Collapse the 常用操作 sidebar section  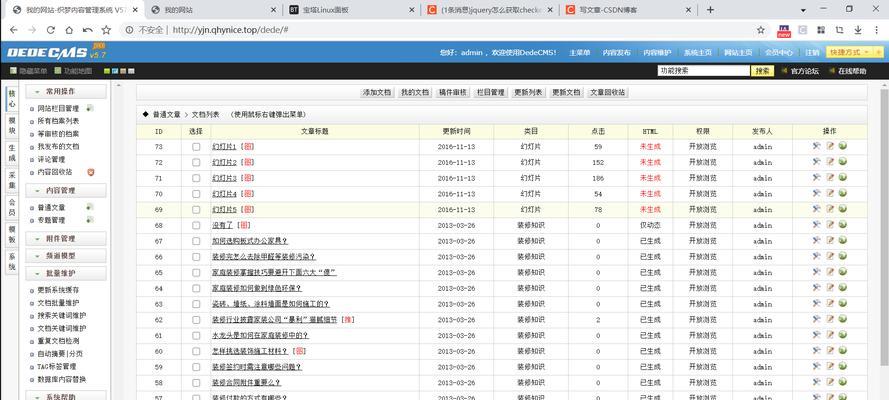point(66,91)
